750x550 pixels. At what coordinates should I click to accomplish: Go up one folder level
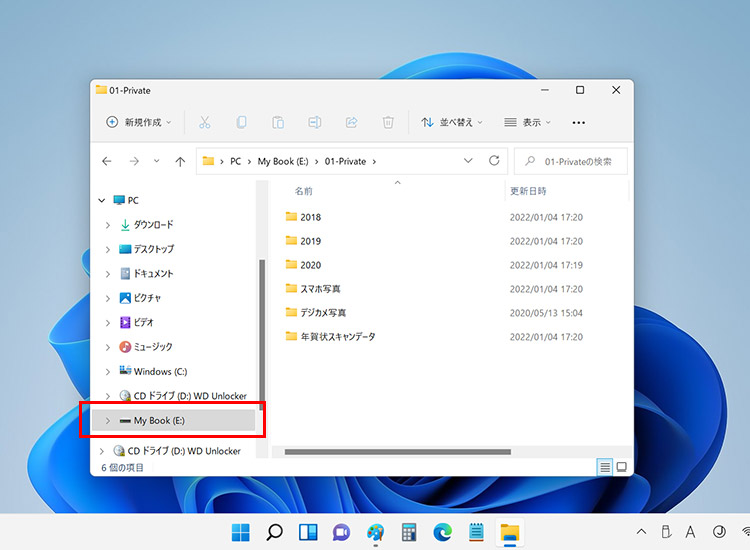pos(180,161)
